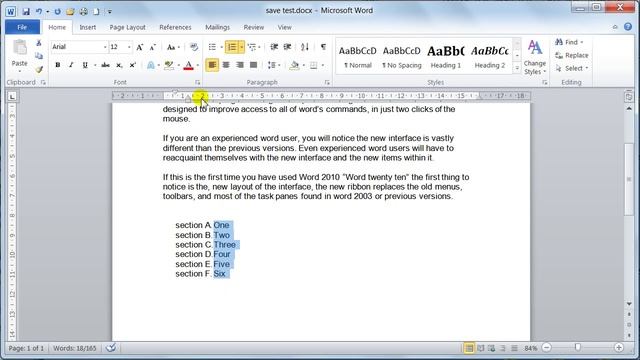Click the Replace button
Image resolution: width=640 pixels, height=360 pixels.
pos(572,55)
